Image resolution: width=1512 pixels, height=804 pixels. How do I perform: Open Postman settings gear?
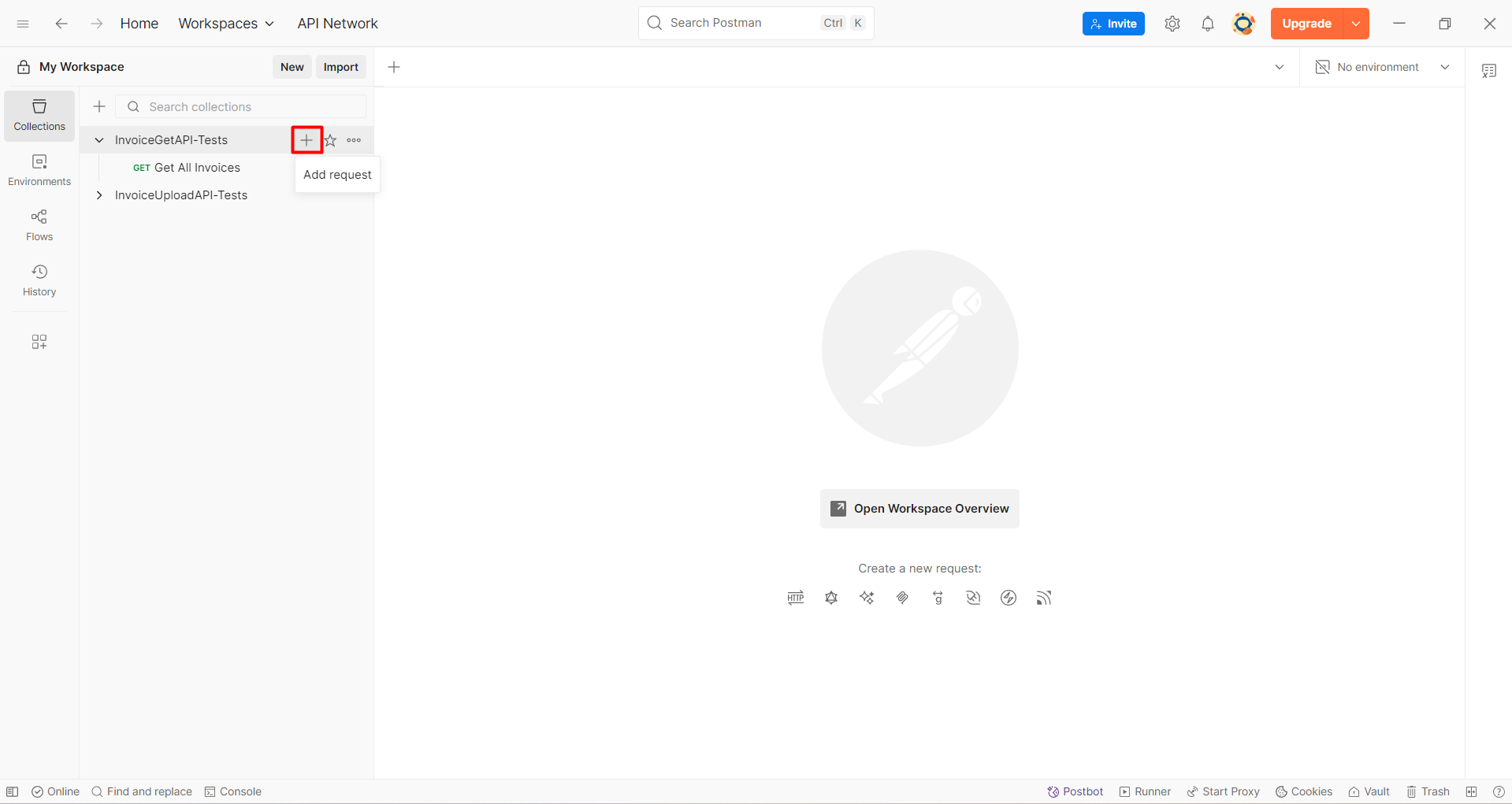click(1172, 24)
